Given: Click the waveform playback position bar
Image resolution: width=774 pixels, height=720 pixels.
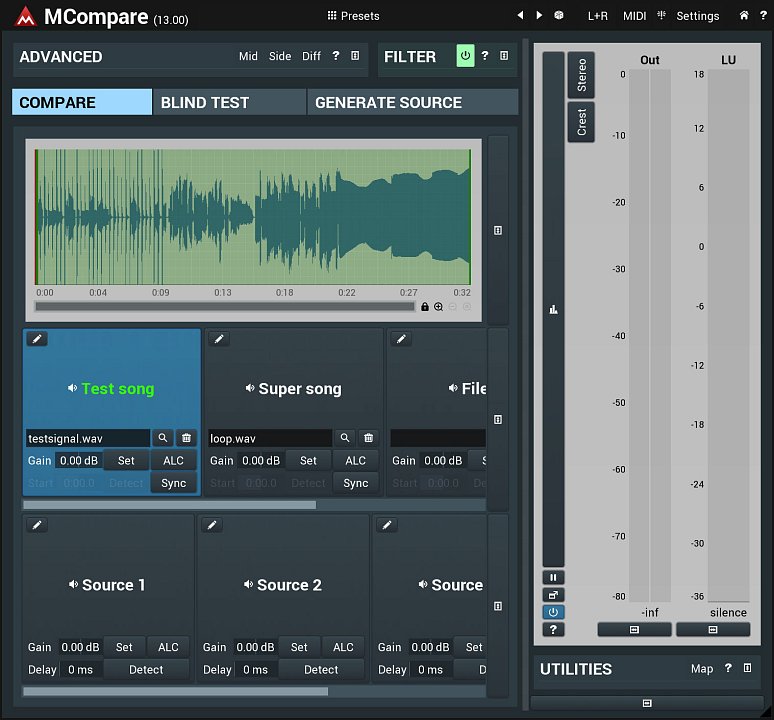Looking at the screenshot, I should pos(225,307).
